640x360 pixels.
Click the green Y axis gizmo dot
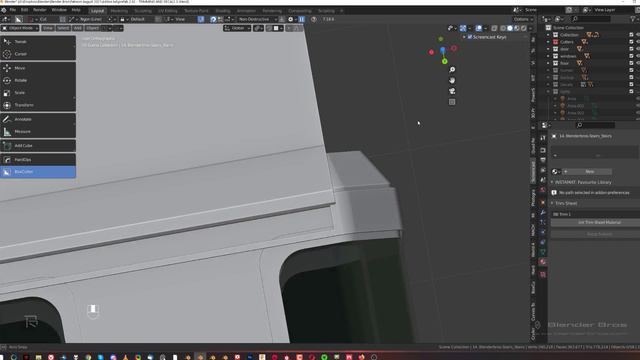coord(444,61)
